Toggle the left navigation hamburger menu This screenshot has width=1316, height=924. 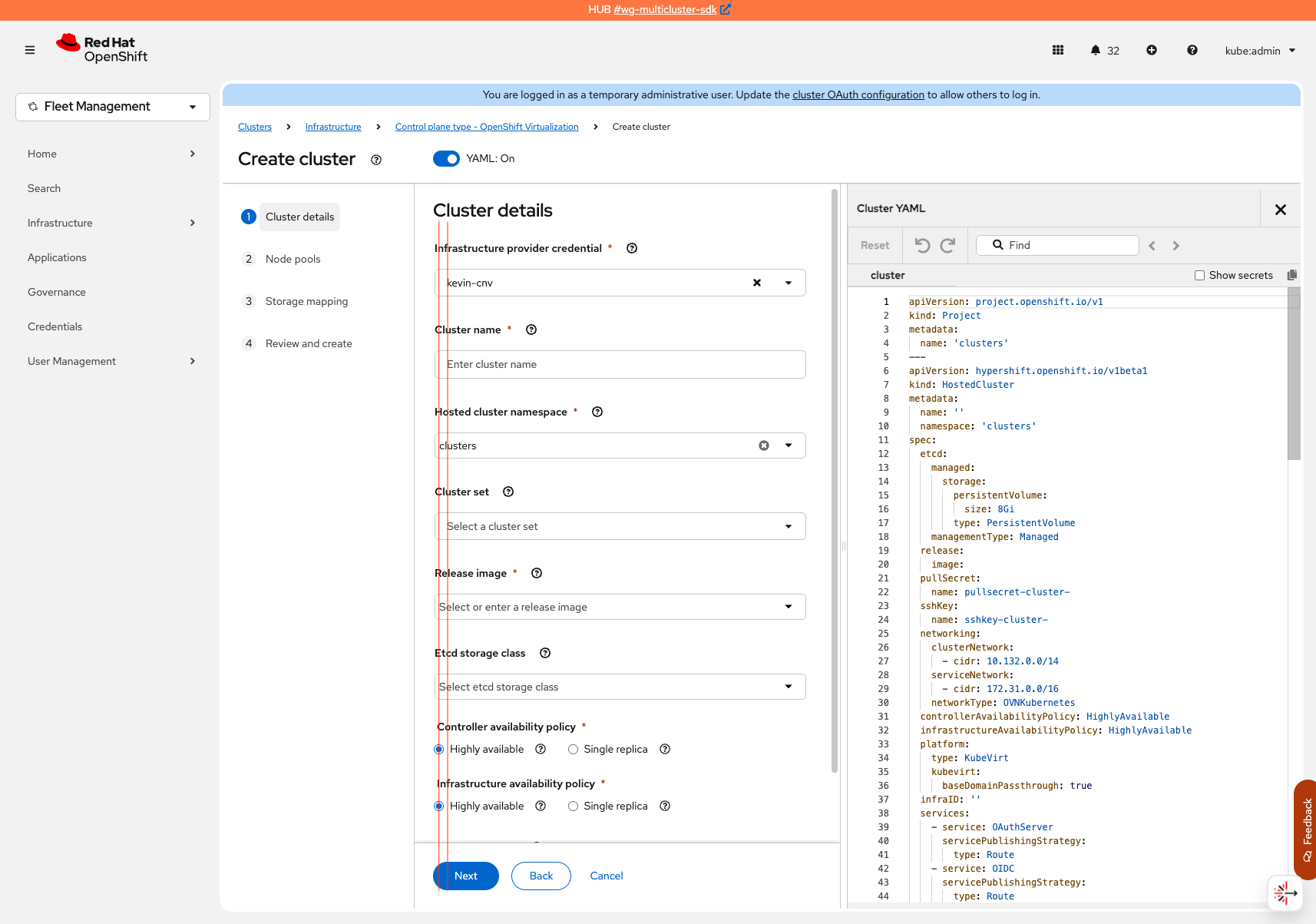pos(30,50)
